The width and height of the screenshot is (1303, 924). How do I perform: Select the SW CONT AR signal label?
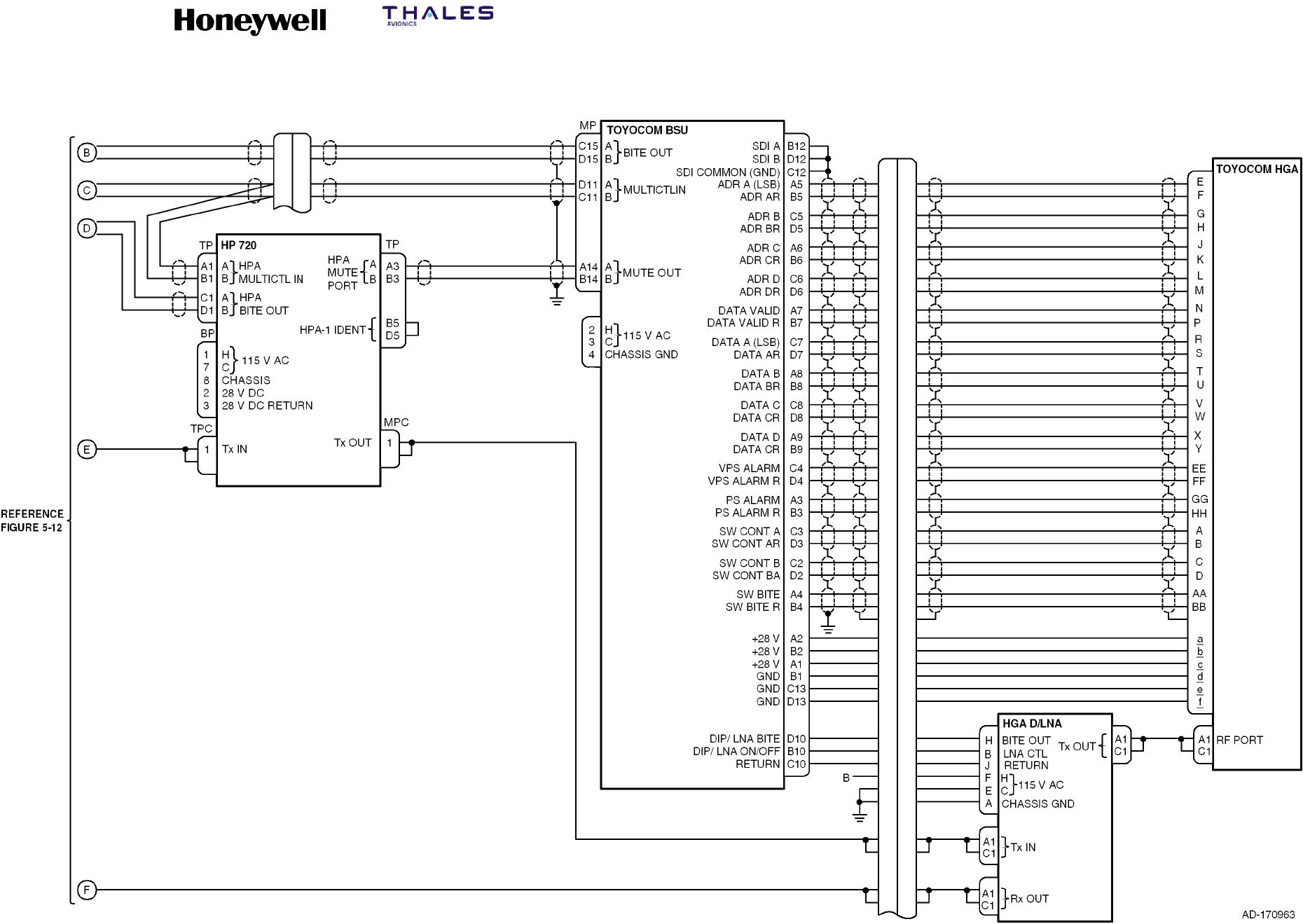[x=745, y=544]
